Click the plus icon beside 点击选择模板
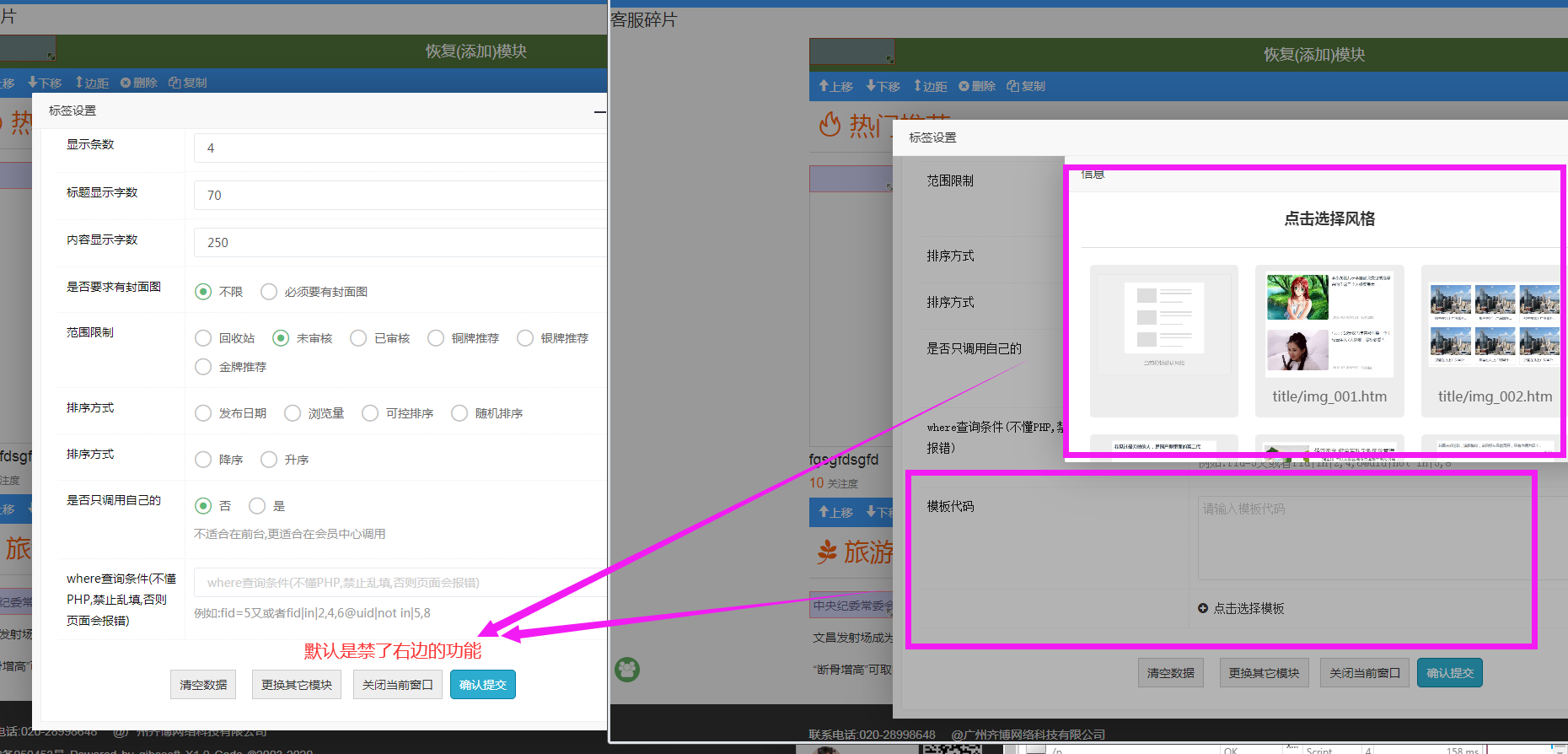The height and width of the screenshot is (754, 1568). [x=1203, y=608]
